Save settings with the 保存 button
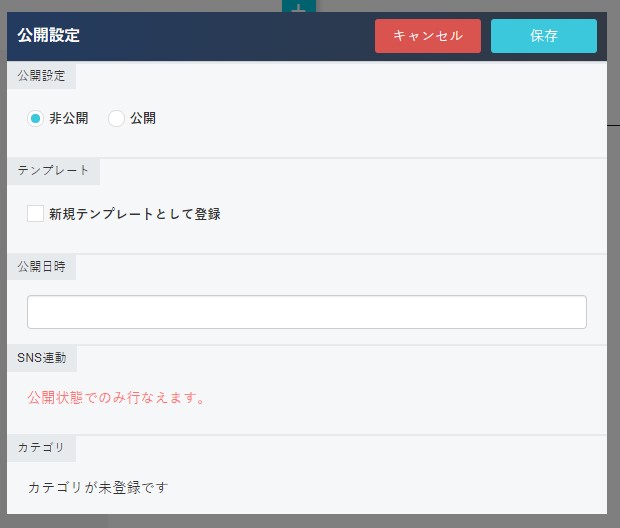Screen dimensions: 620x528 point(544,36)
